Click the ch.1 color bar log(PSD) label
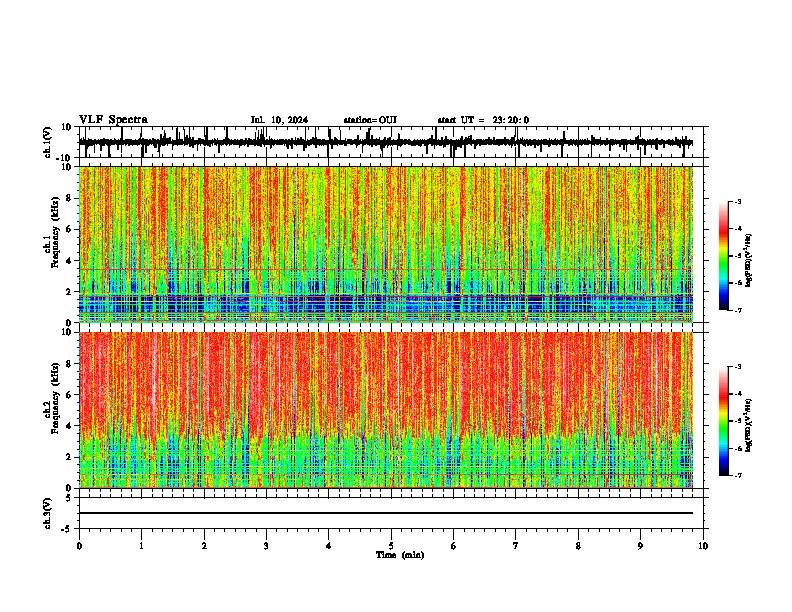792x612 pixels. click(x=748, y=261)
